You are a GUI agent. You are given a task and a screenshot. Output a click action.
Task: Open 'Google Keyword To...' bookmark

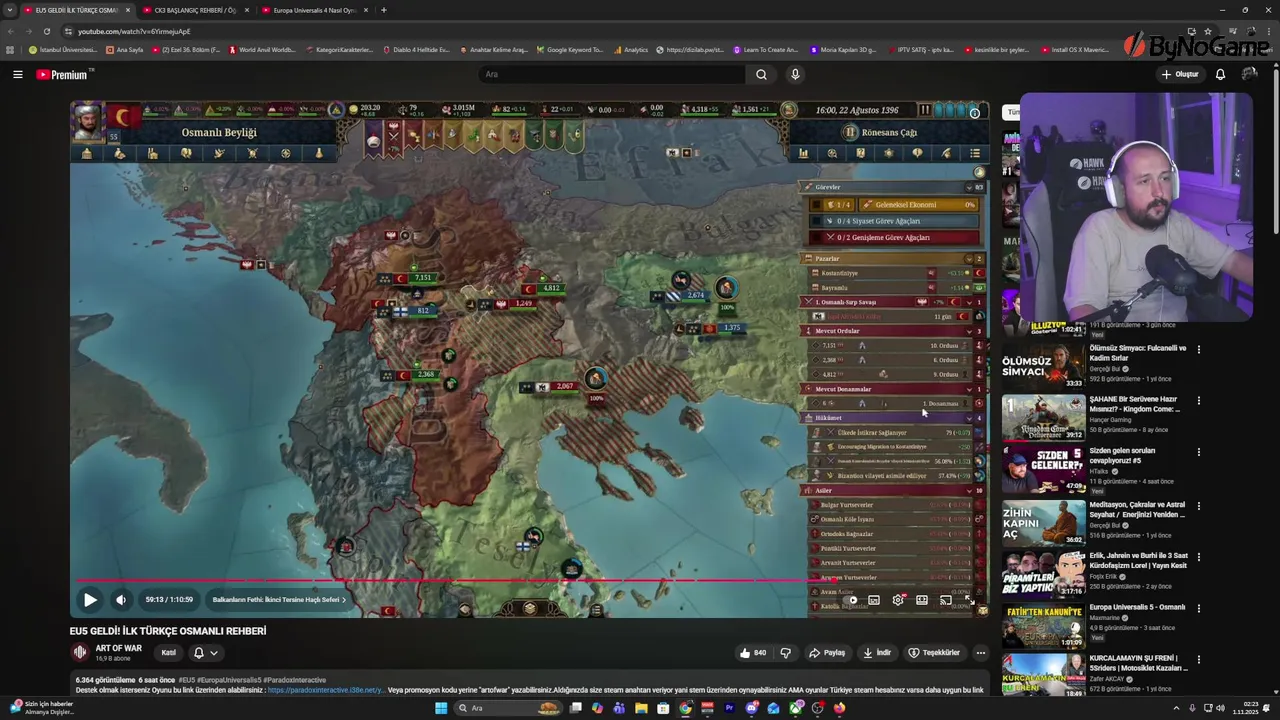570,49
